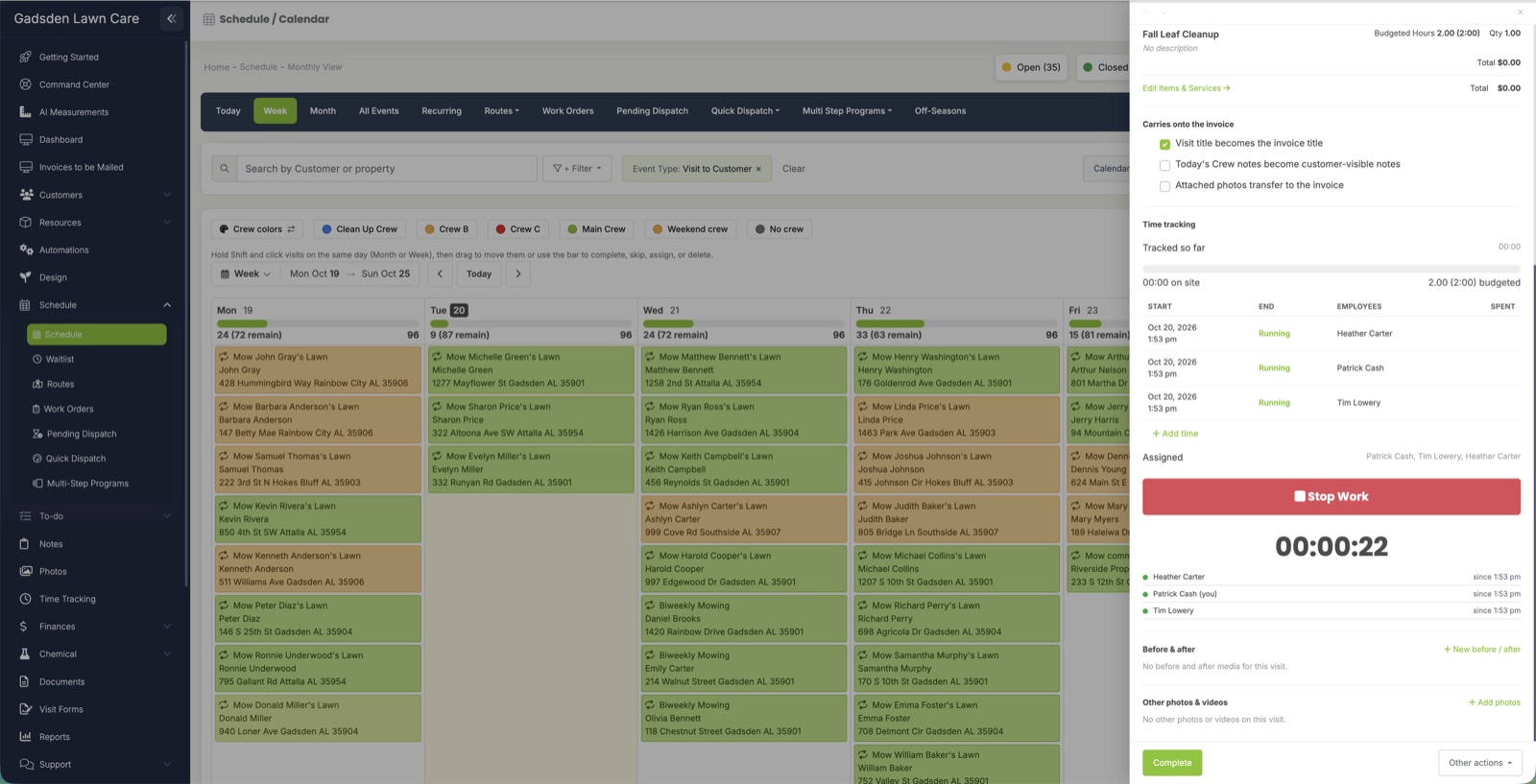The height and width of the screenshot is (784, 1536).
Task: Open Edit Items & Services link
Action: [x=1187, y=88]
